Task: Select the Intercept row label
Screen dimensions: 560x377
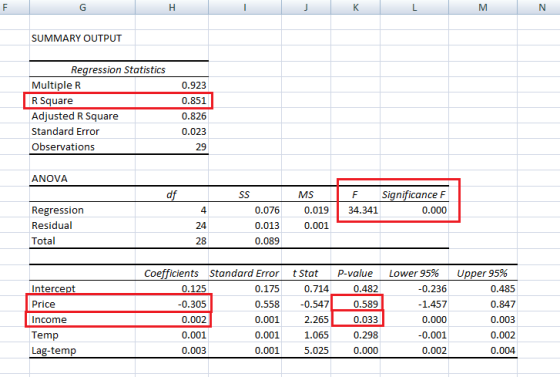Action: pyautogui.click(x=54, y=288)
